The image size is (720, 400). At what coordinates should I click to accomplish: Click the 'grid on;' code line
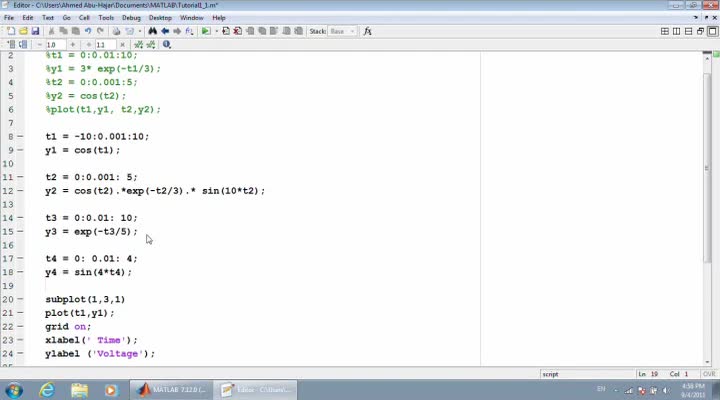[x=68, y=327]
